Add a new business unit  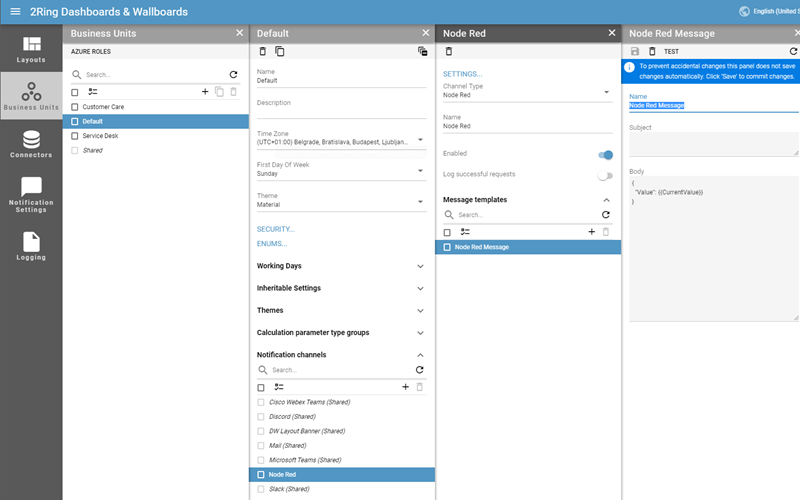[x=205, y=91]
